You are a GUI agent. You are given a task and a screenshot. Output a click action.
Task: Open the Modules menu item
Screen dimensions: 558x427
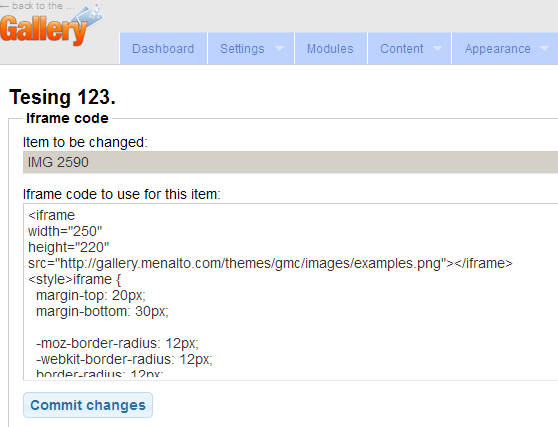click(x=331, y=48)
